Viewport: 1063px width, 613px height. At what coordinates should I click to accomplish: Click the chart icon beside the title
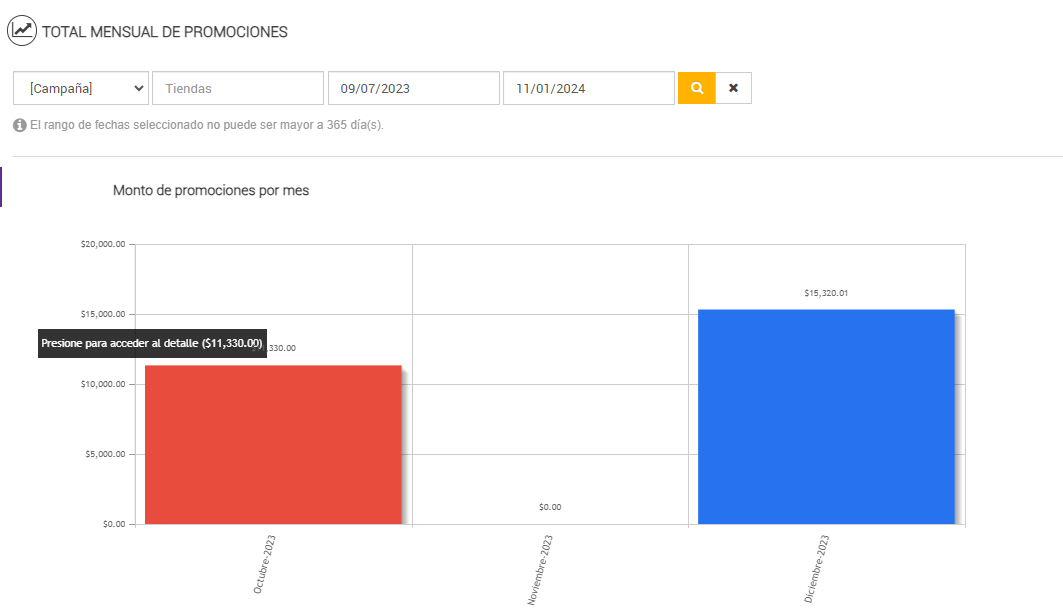point(22,31)
